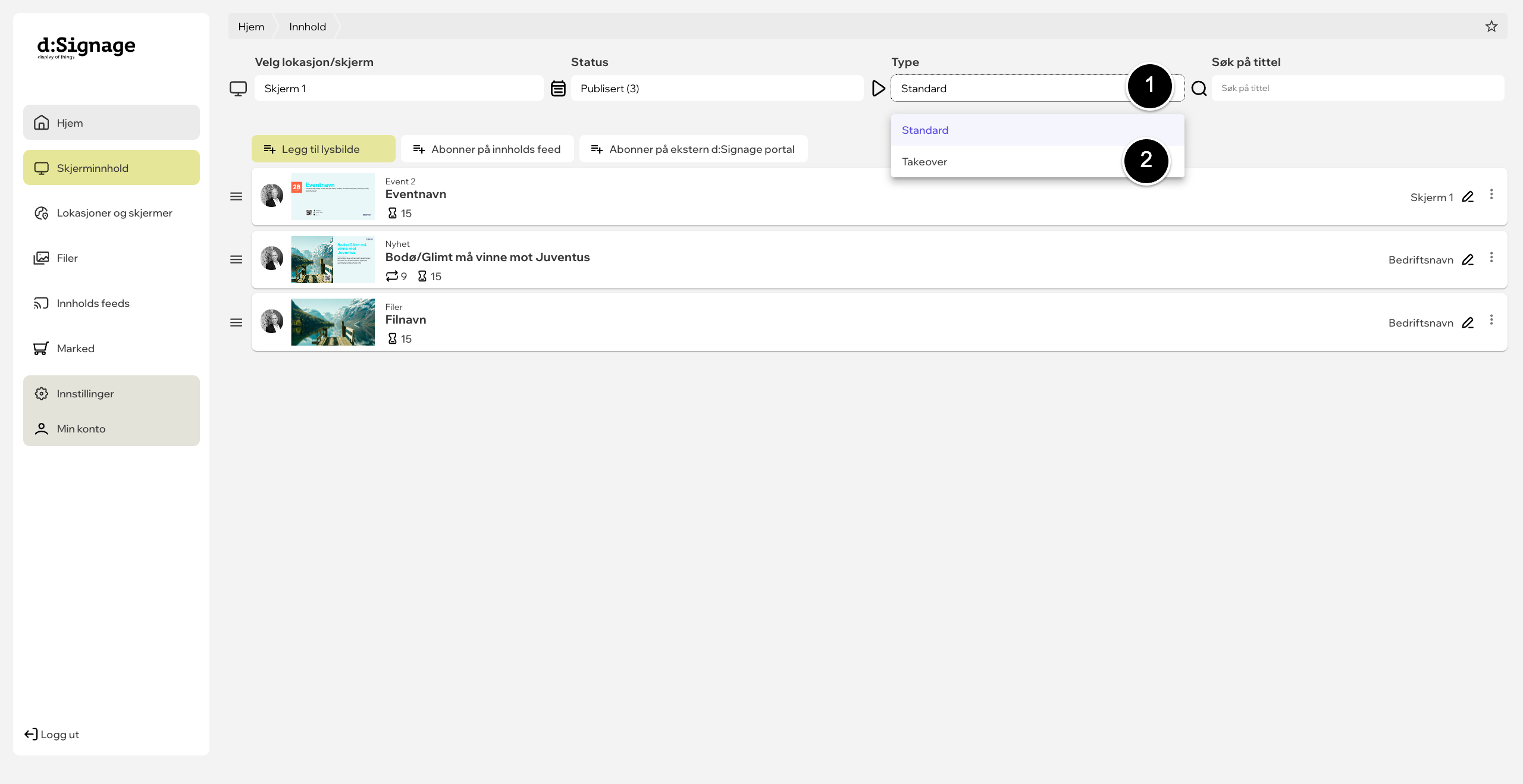
Task: Open the Filnavn image thumbnail
Action: coord(333,322)
